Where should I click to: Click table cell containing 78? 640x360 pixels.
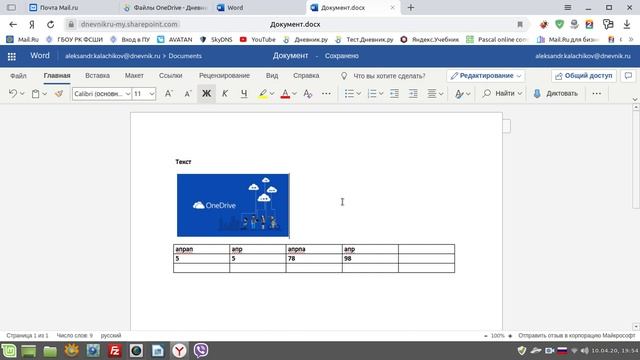coord(314,259)
